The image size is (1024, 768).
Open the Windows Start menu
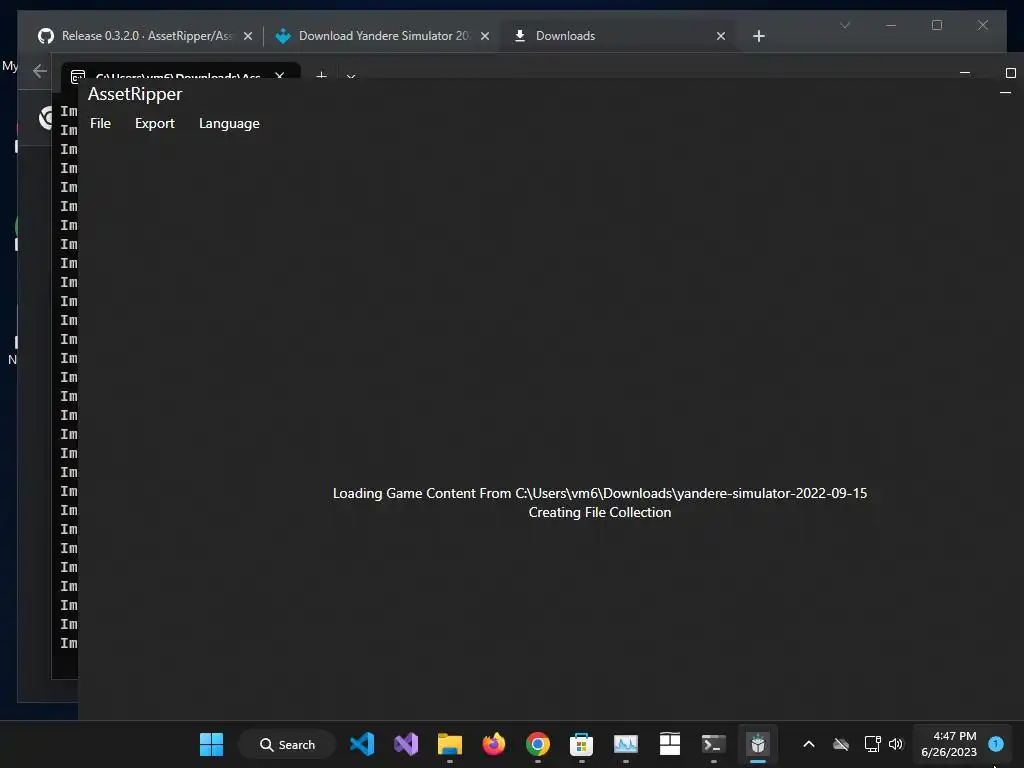click(211, 744)
